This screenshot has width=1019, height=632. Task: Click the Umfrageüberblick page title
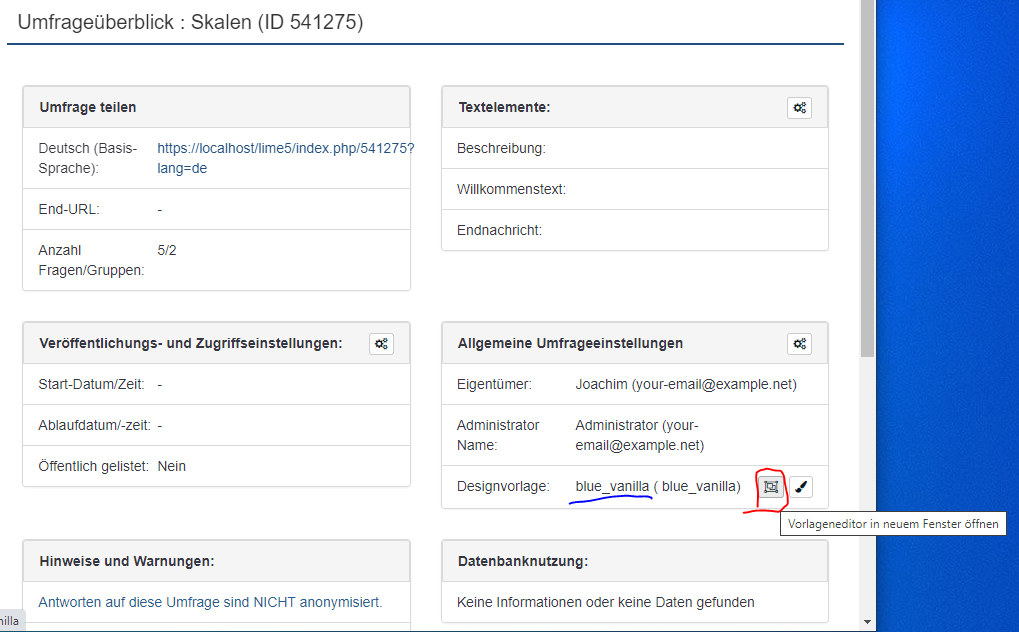pyautogui.click(x=190, y=22)
